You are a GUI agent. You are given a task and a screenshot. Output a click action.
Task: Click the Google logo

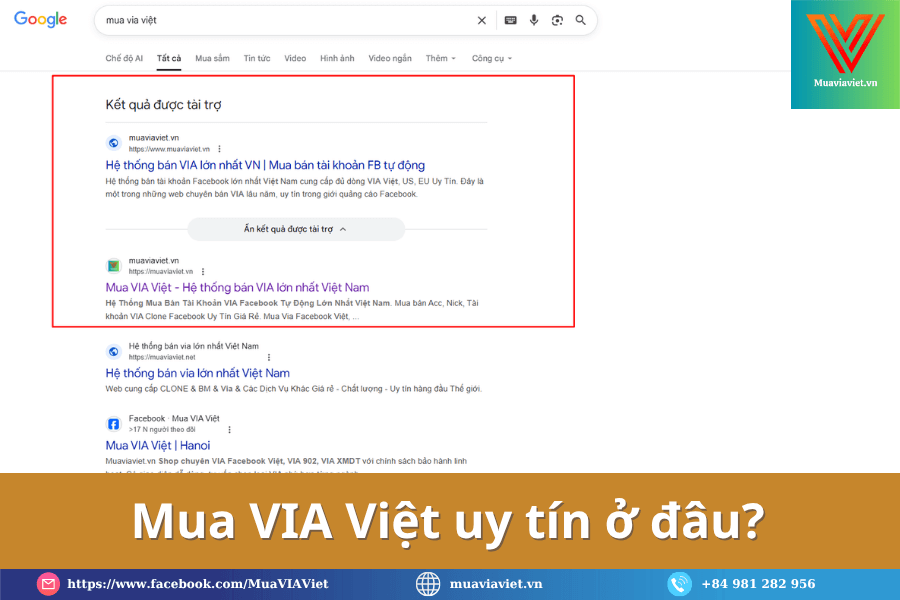tap(41, 20)
